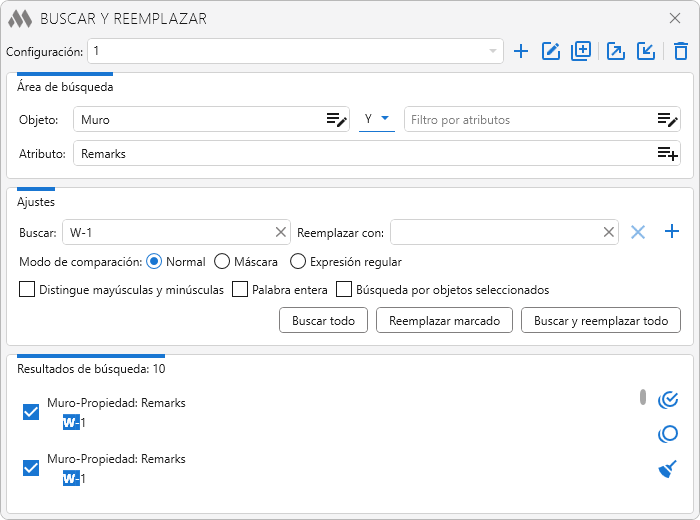Click the duplicate configuration icon

coord(581,51)
